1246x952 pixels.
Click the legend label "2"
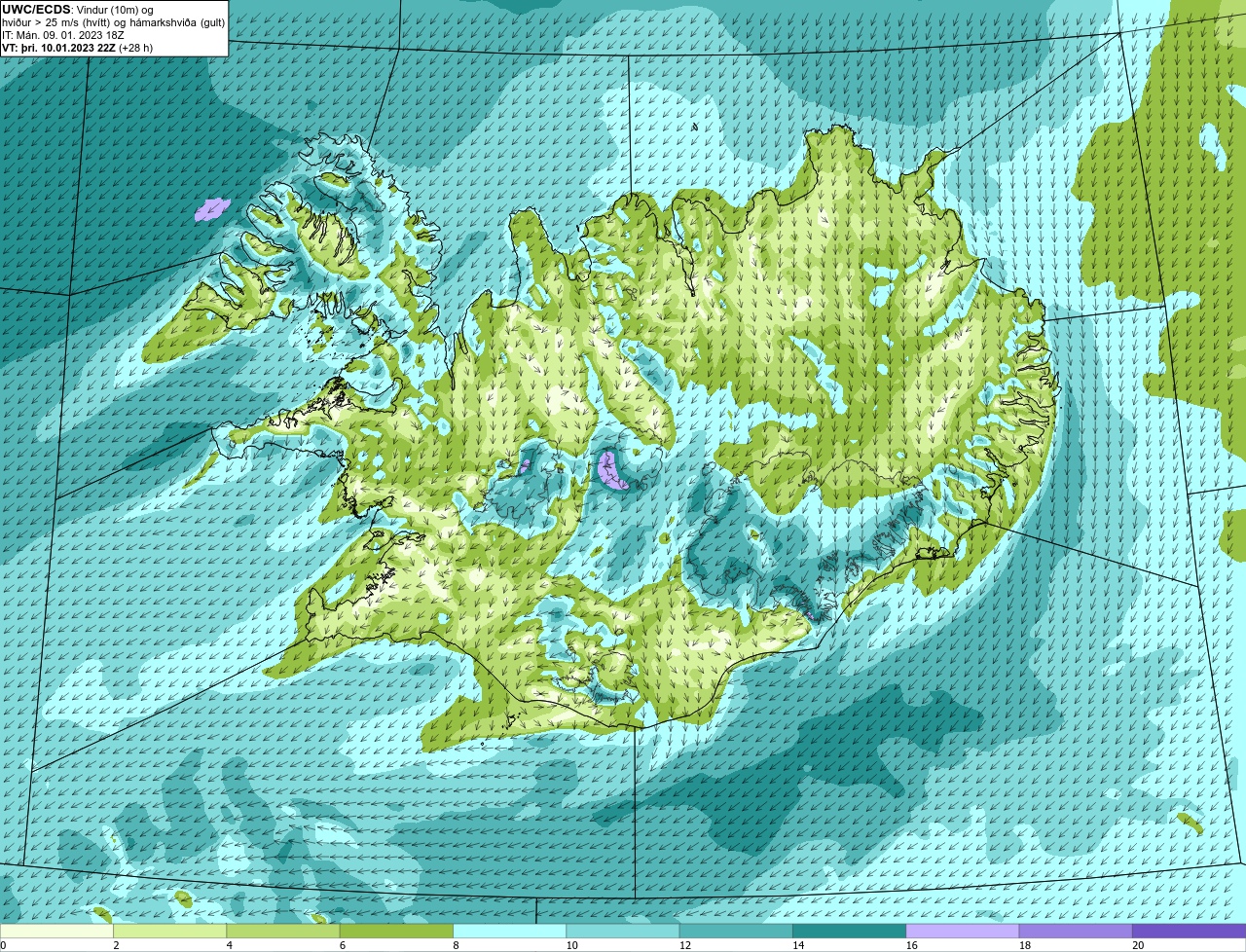(x=116, y=945)
